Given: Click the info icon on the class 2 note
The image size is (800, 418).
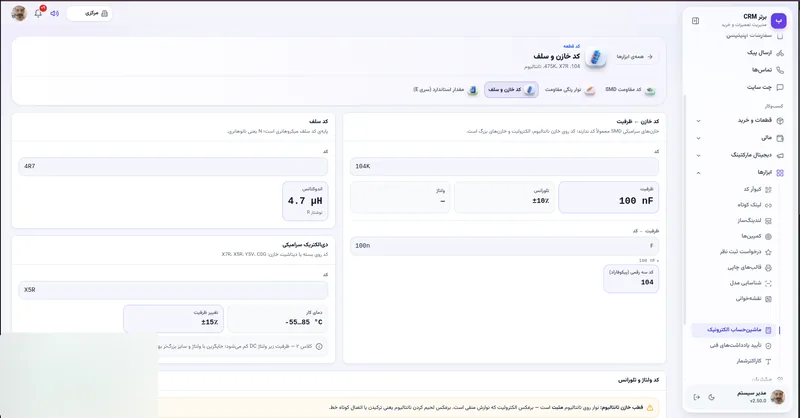Looking at the screenshot, I should point(319,347).
